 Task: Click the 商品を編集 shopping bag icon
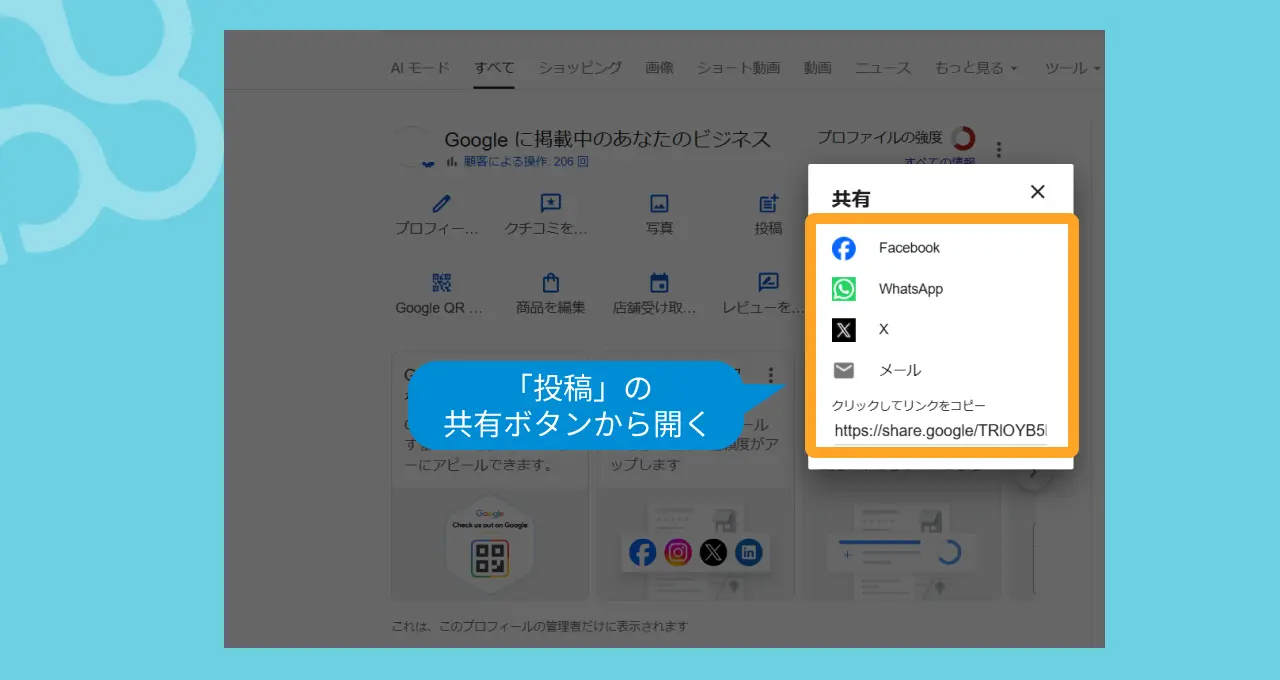550,282
